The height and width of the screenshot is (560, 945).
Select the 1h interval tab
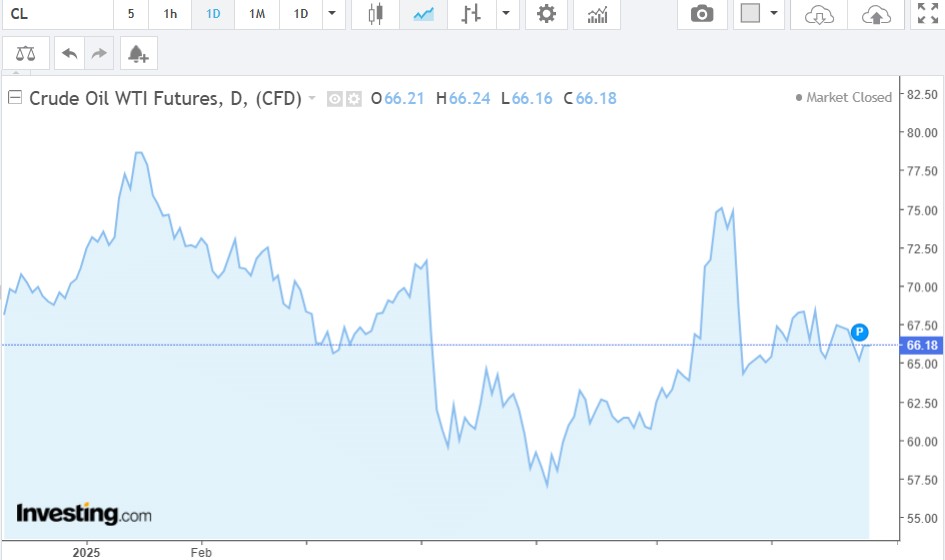[x=171, y=14]
